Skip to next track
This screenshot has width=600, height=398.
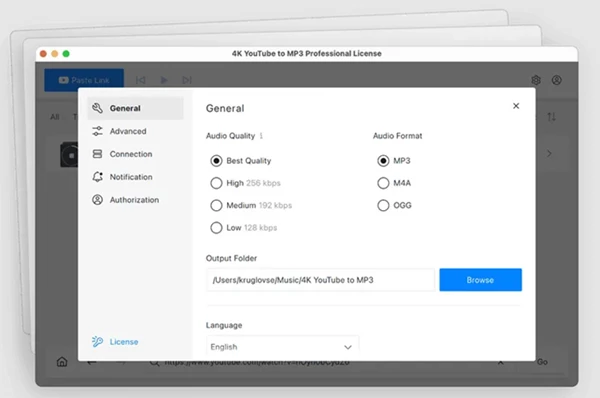click(x=187, y=80)
